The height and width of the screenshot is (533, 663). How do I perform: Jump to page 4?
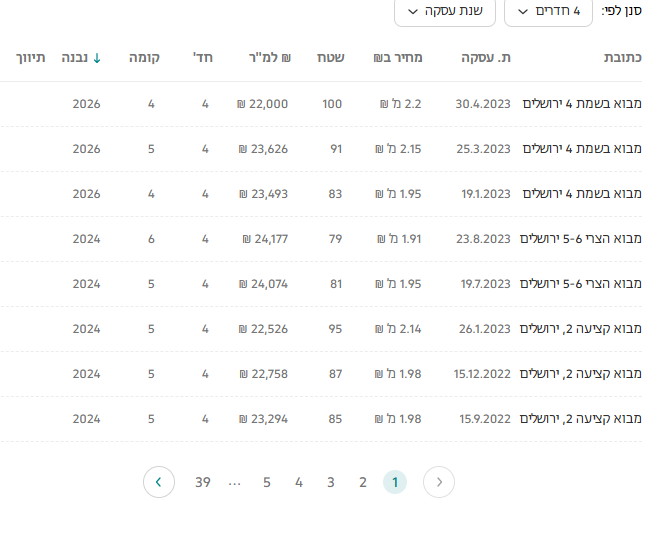click(x=299, y=482)
